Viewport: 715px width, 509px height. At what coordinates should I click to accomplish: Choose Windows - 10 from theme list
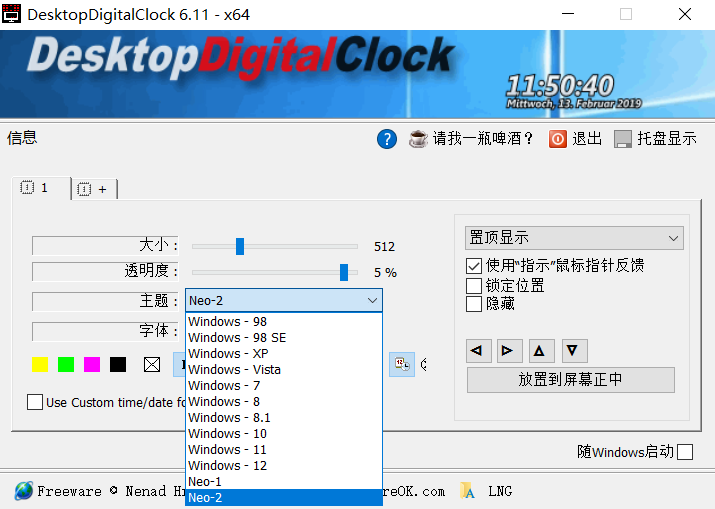pos(284,433)
